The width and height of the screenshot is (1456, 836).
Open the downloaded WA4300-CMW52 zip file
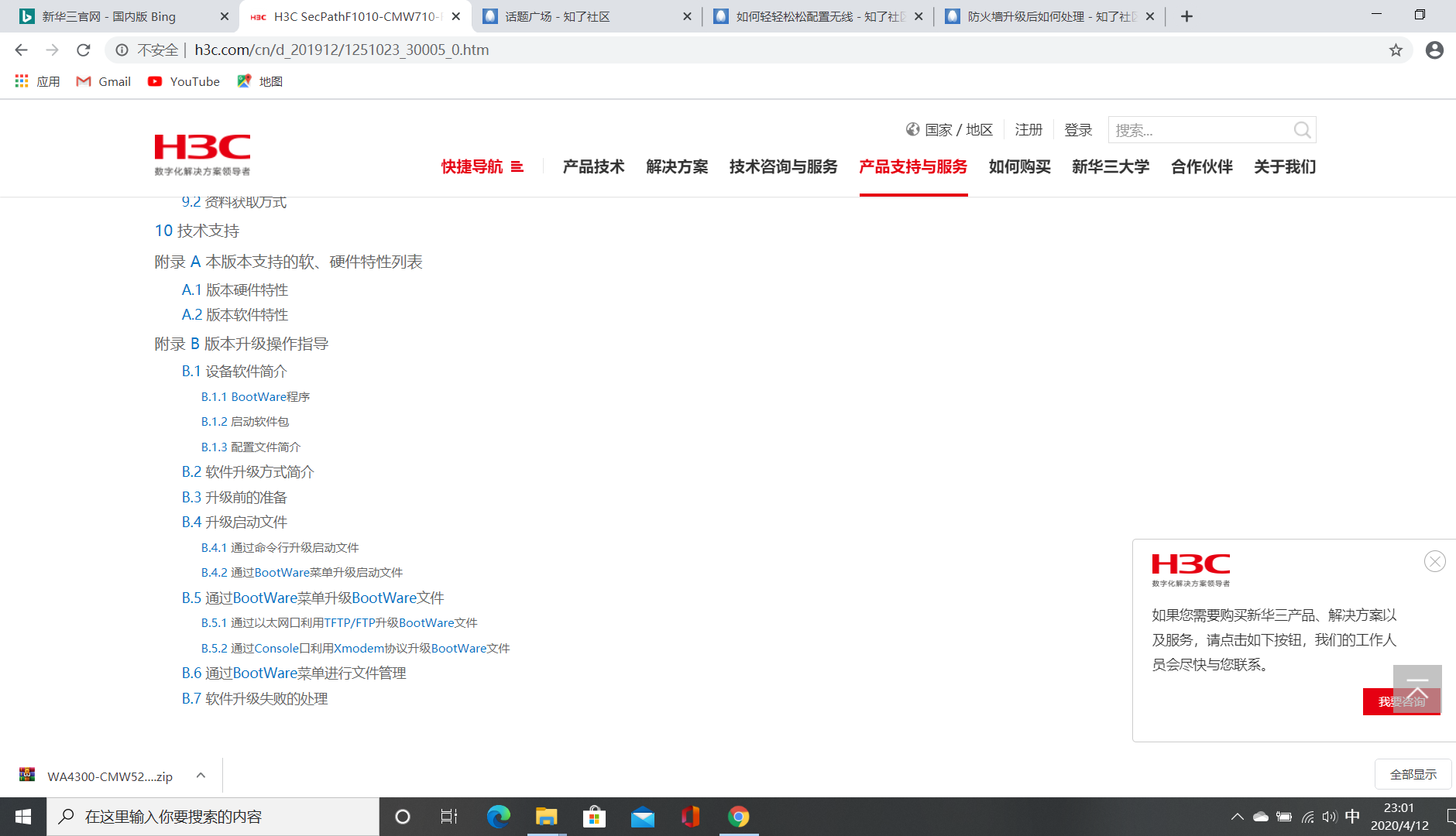point(97,776)
